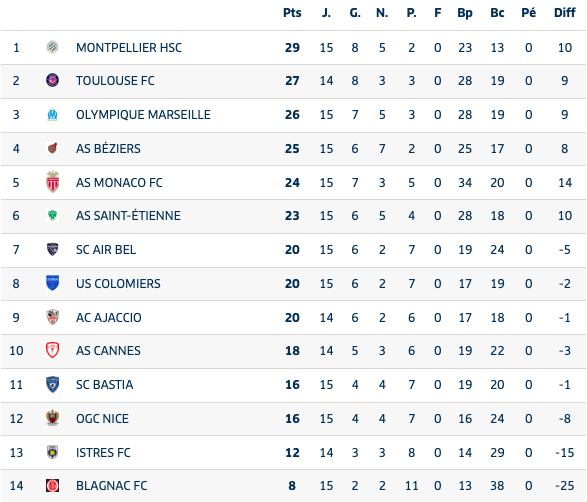Screen dimensions: 587x502
Task: Click Montpellier's 29 points value
Action: (x=292, y=48)
